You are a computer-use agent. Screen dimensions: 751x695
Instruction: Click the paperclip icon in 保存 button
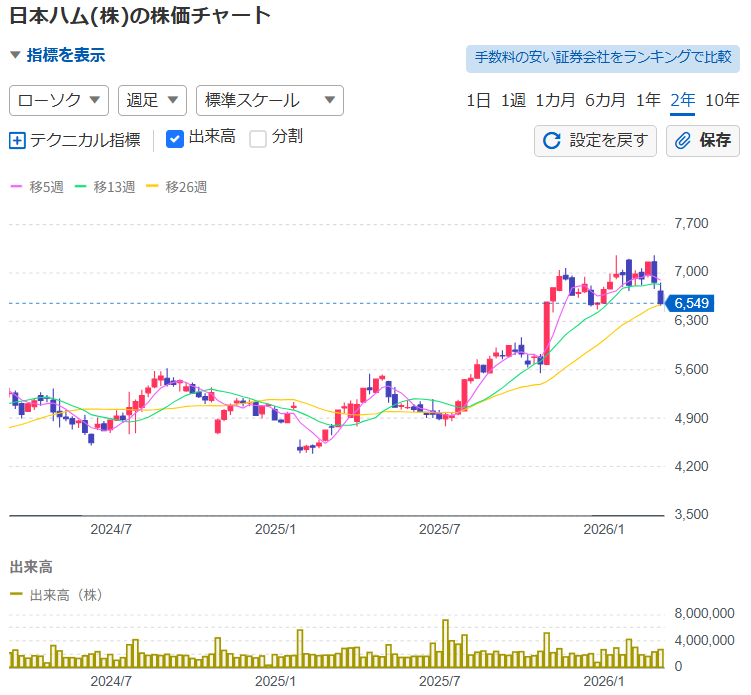pos(684,140)
